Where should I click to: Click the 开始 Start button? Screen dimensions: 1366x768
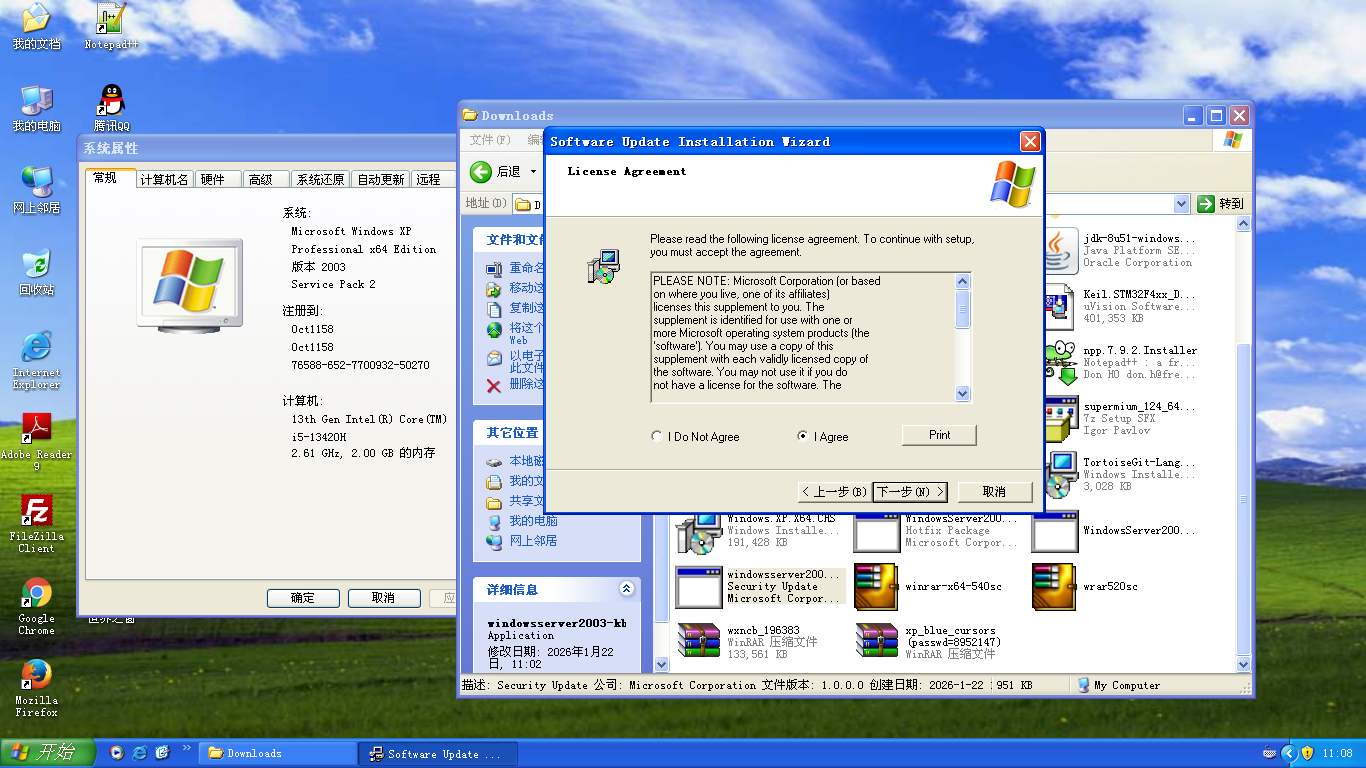(x=47, y=753)
